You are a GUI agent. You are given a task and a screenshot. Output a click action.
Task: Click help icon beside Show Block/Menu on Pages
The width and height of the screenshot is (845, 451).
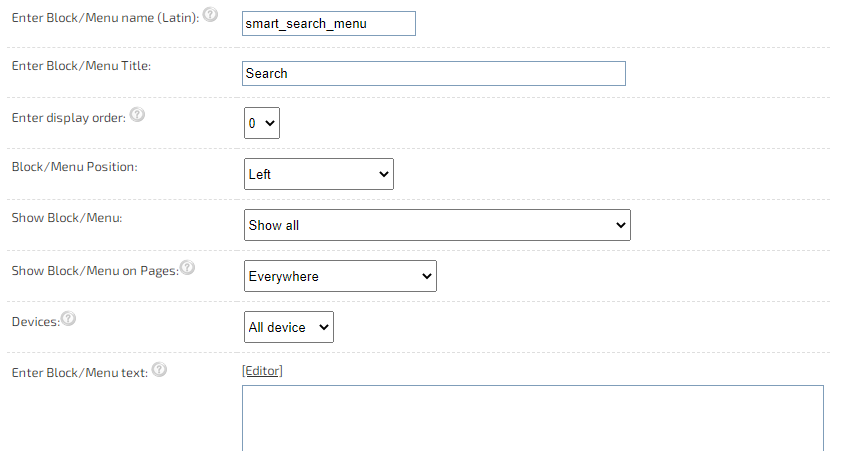pyautogui.click(x=187, y=267)
